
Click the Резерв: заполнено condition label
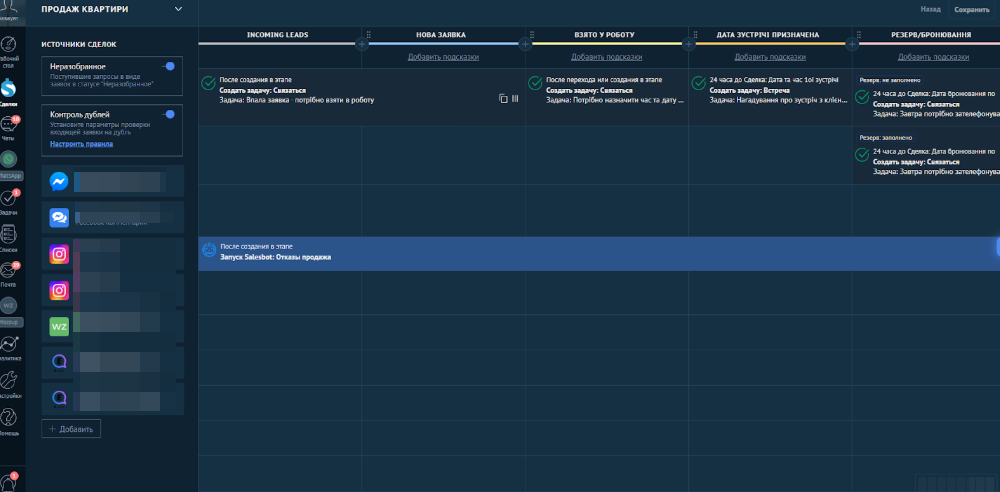tap(886, 137)
